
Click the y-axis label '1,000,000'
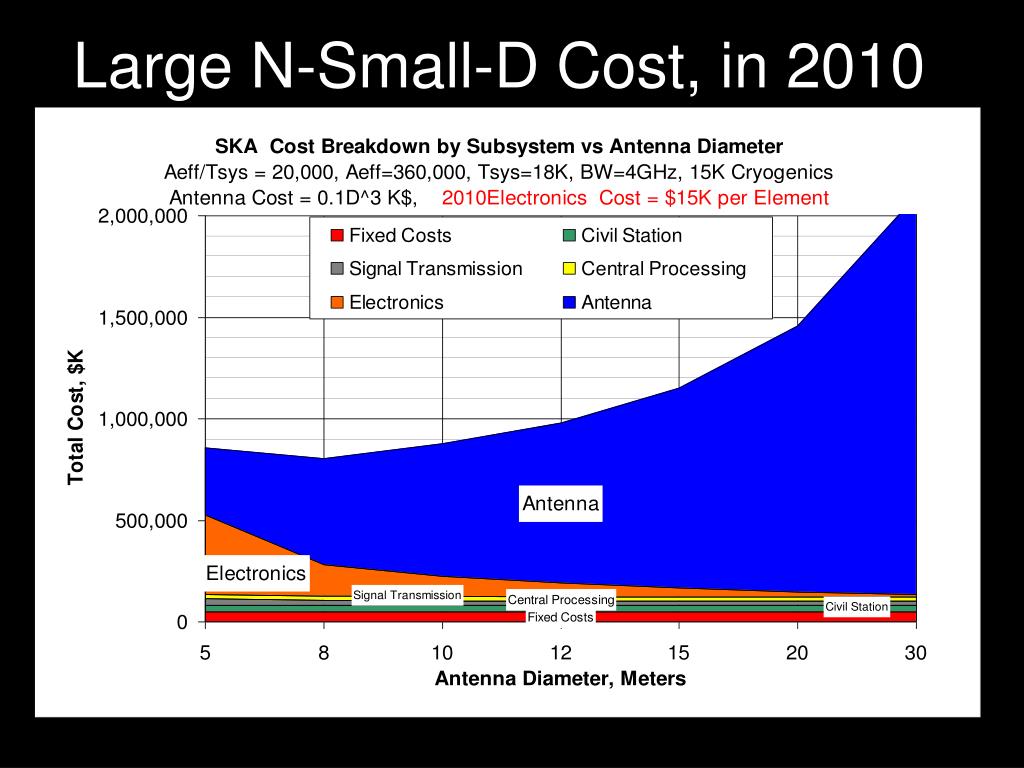click(x=143, y=419)
